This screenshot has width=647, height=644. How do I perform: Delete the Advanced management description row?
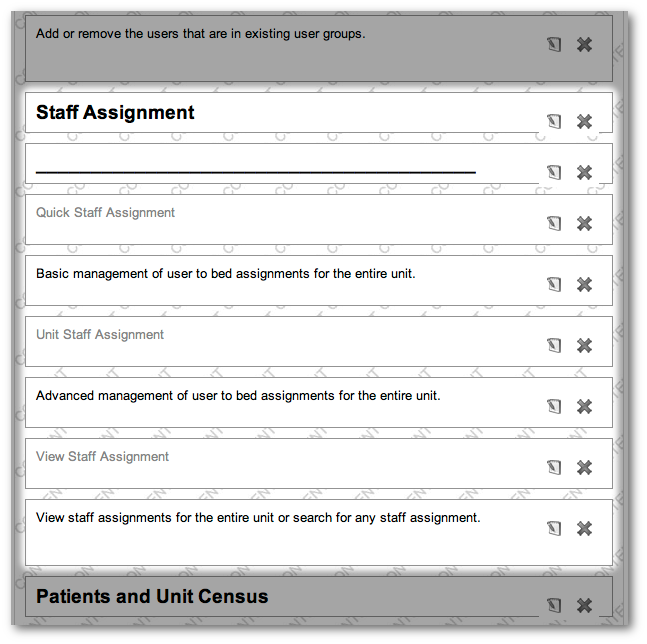click(x=585, y=406)
